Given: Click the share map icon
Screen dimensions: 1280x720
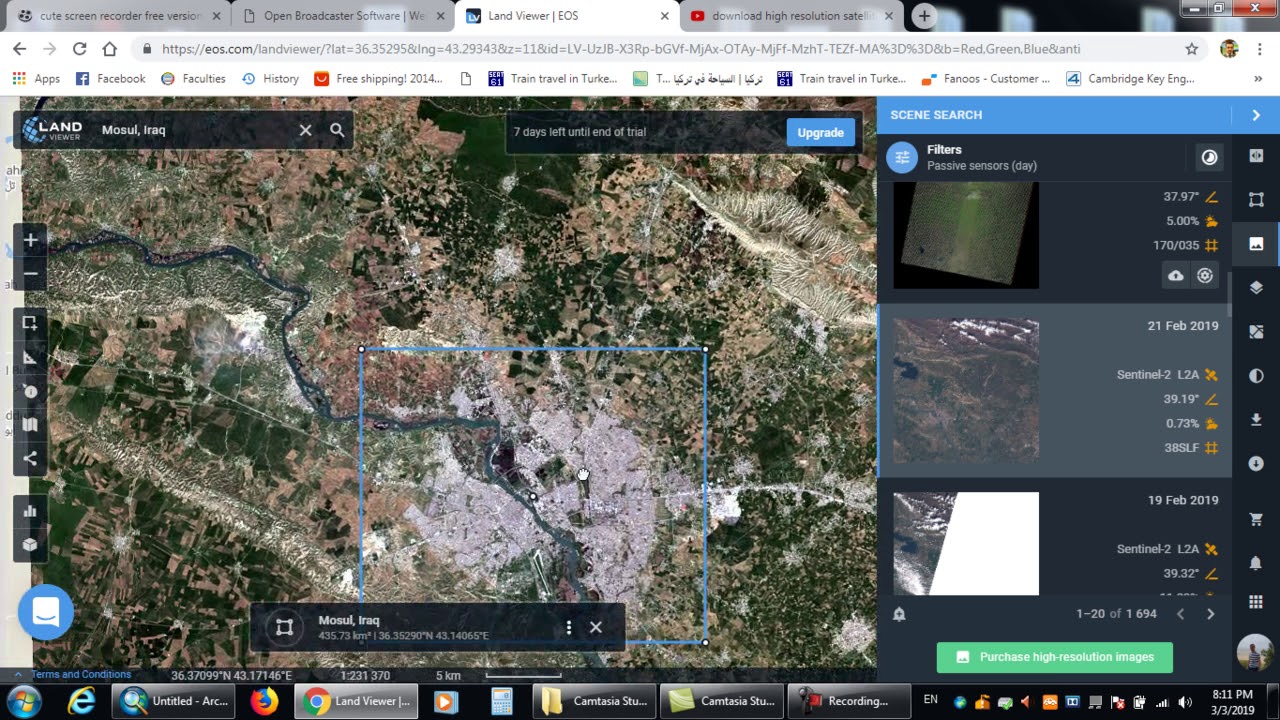Looking at the screenshot, I should [x=30, y=459].
